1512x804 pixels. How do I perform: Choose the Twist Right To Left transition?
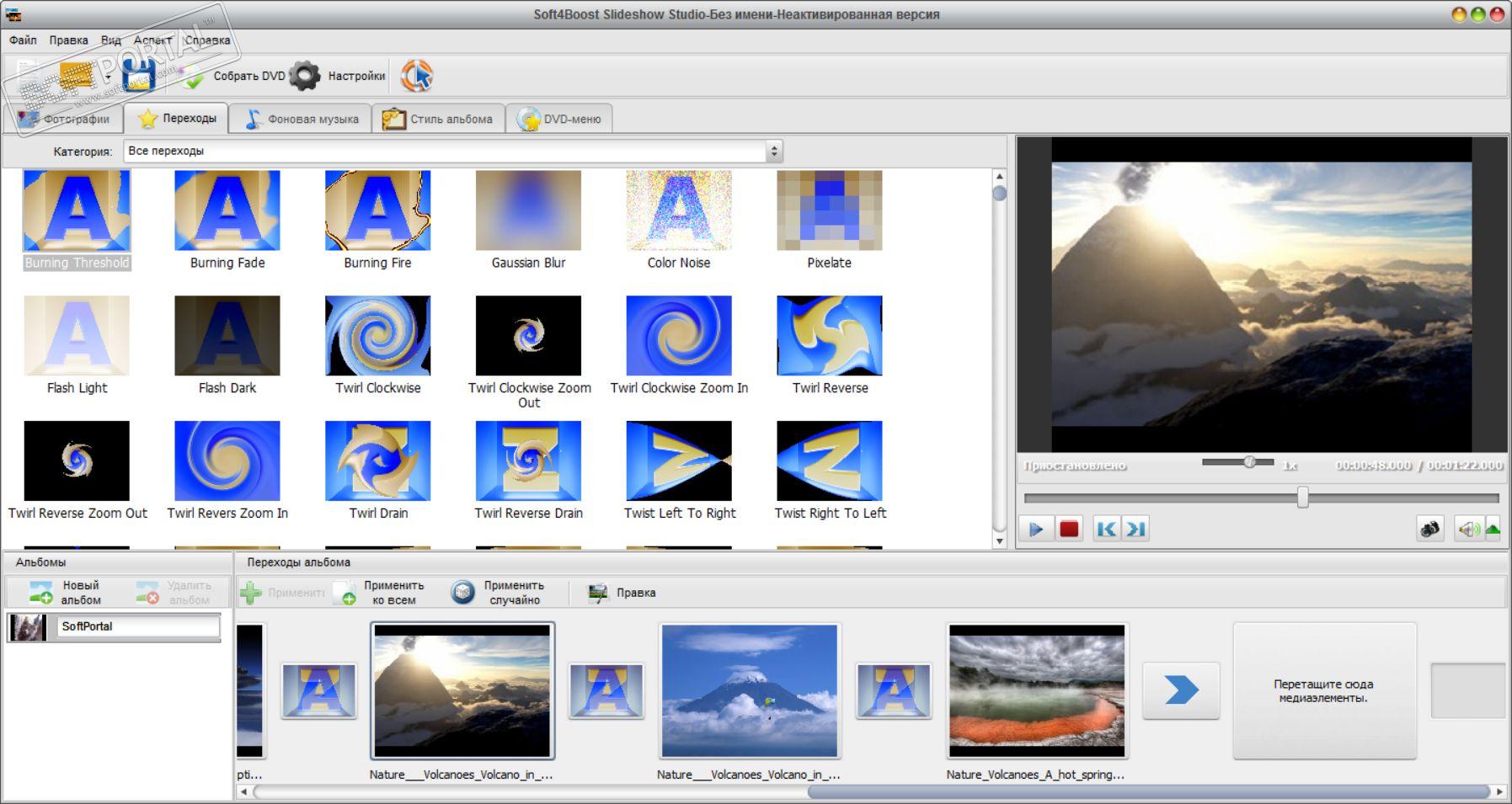[830, 471]
